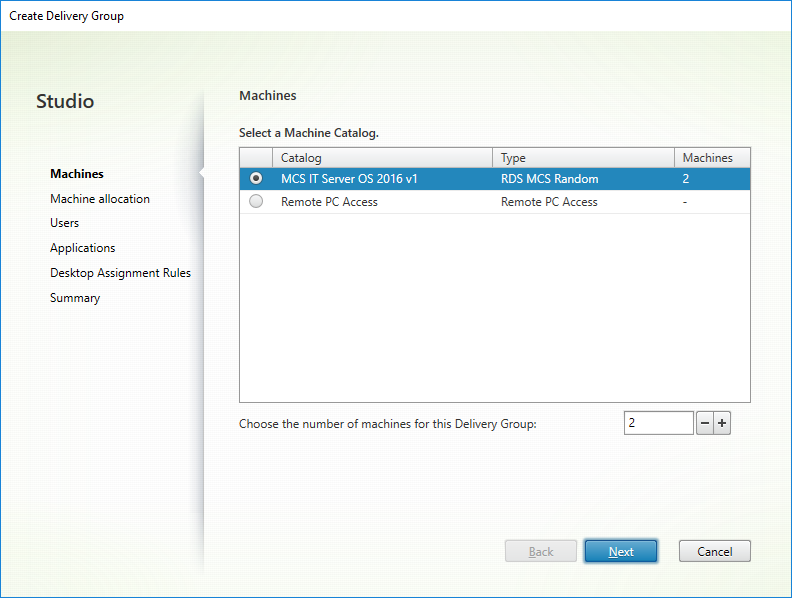Go to the Users step
This screenshot has width=792, height=598.
(64, 223)
